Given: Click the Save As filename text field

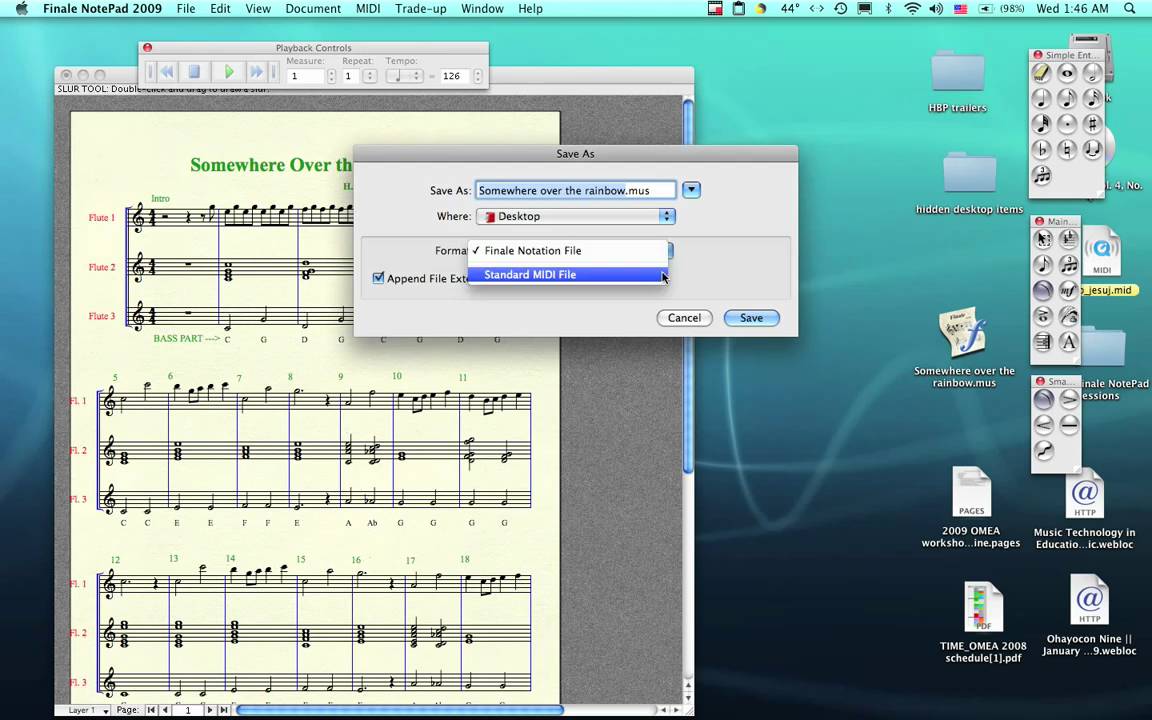Looking at the screenshot, I should [575, 190].
